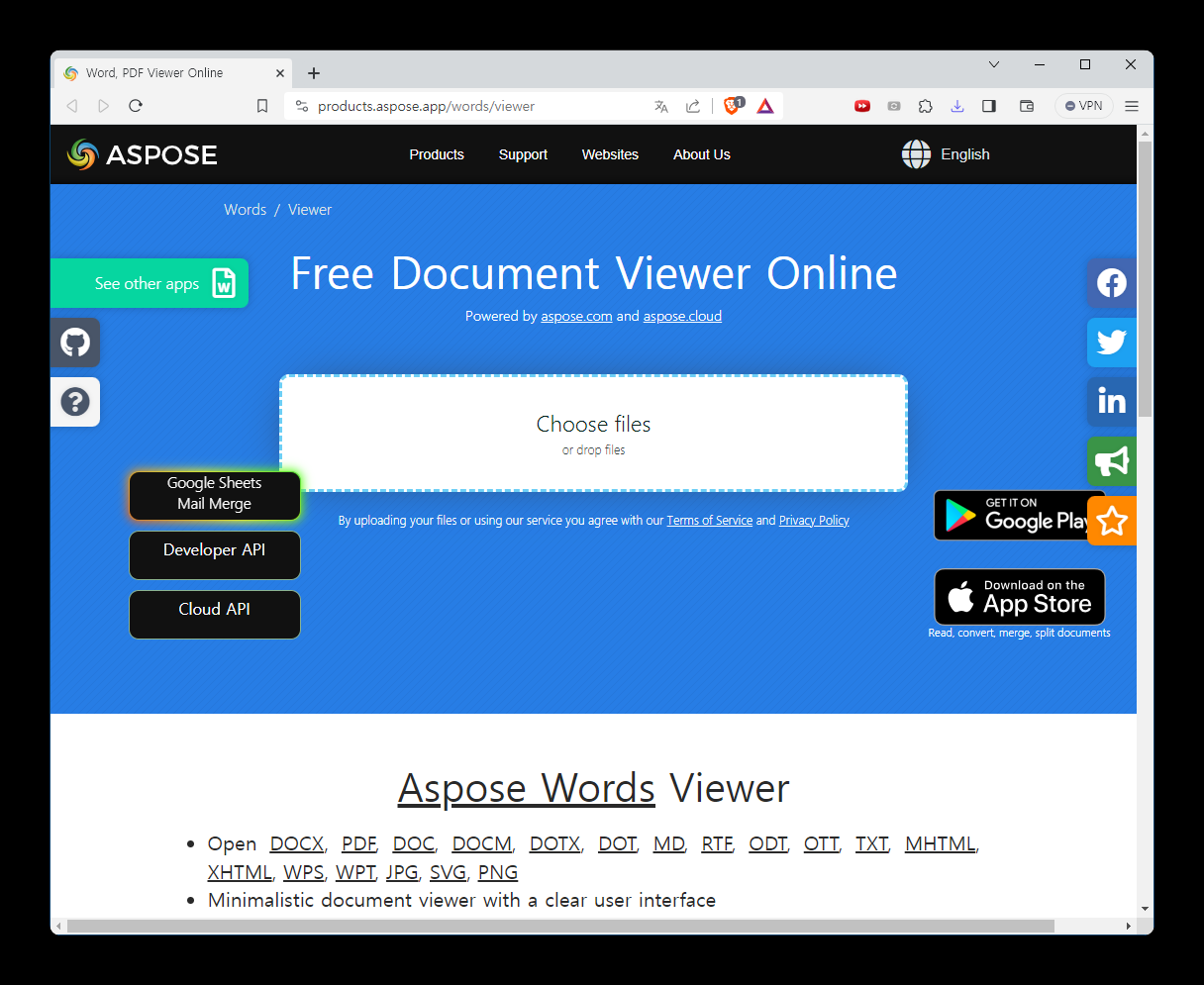
Task: Click Words breadcrumb link
Action: (x=245, y=210)
